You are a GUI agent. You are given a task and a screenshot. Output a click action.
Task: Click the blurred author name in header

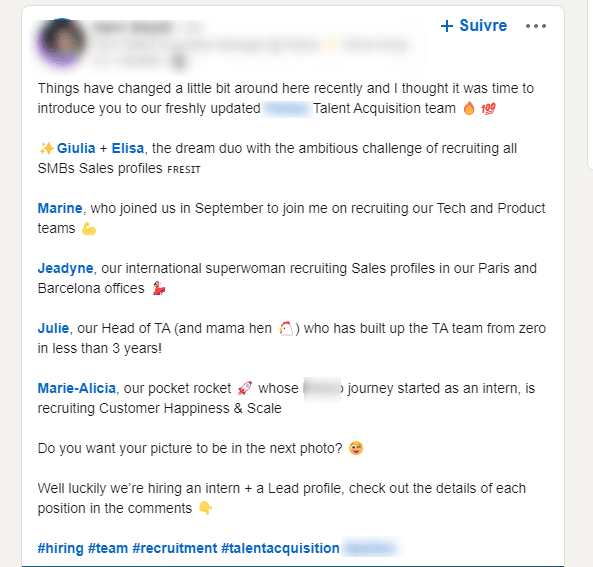click(133, 27)
